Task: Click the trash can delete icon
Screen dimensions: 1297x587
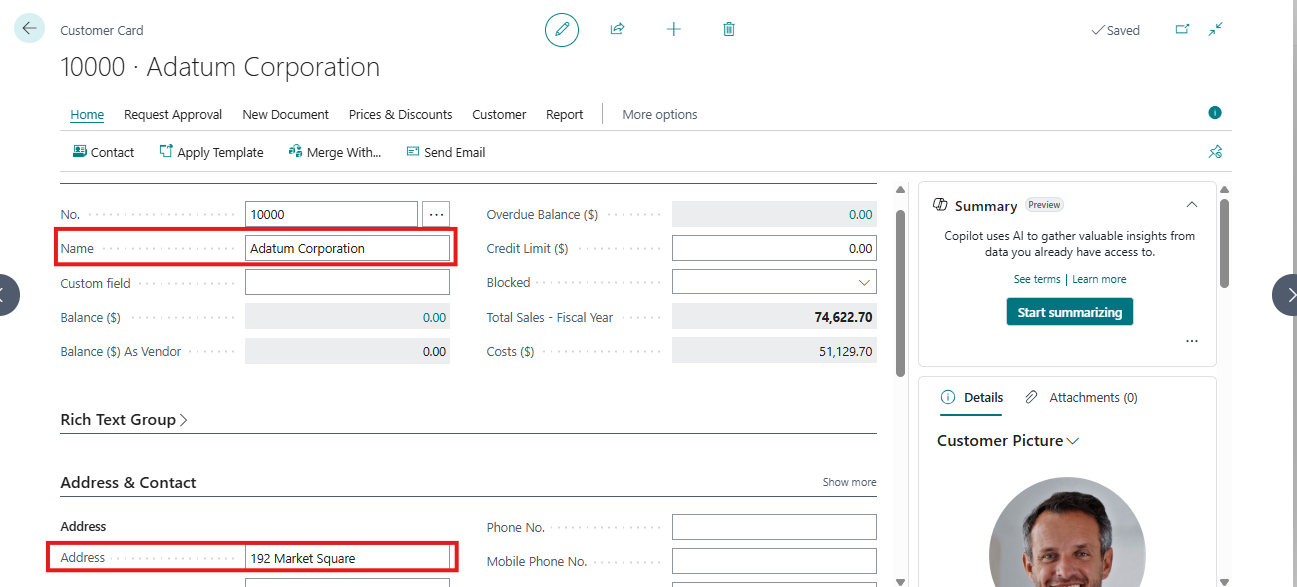Action: [729, 30]
